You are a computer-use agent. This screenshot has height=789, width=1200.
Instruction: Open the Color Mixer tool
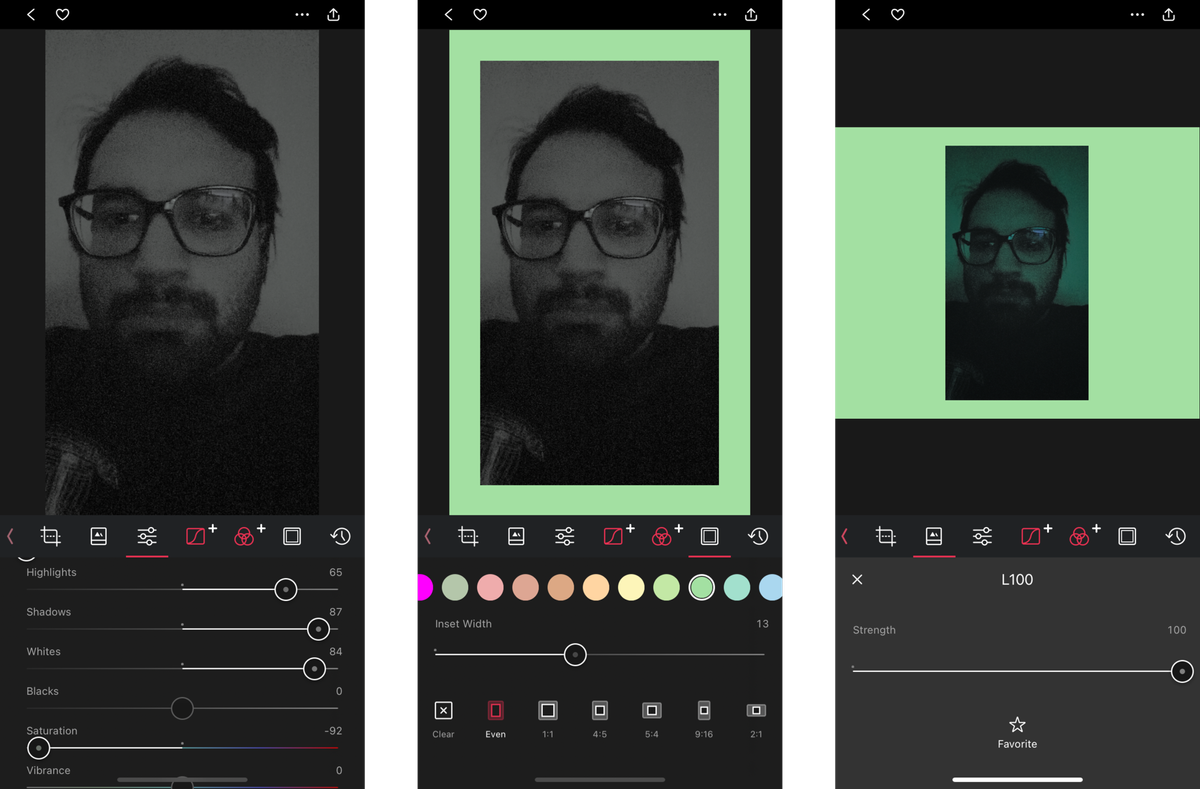point(244,536)
